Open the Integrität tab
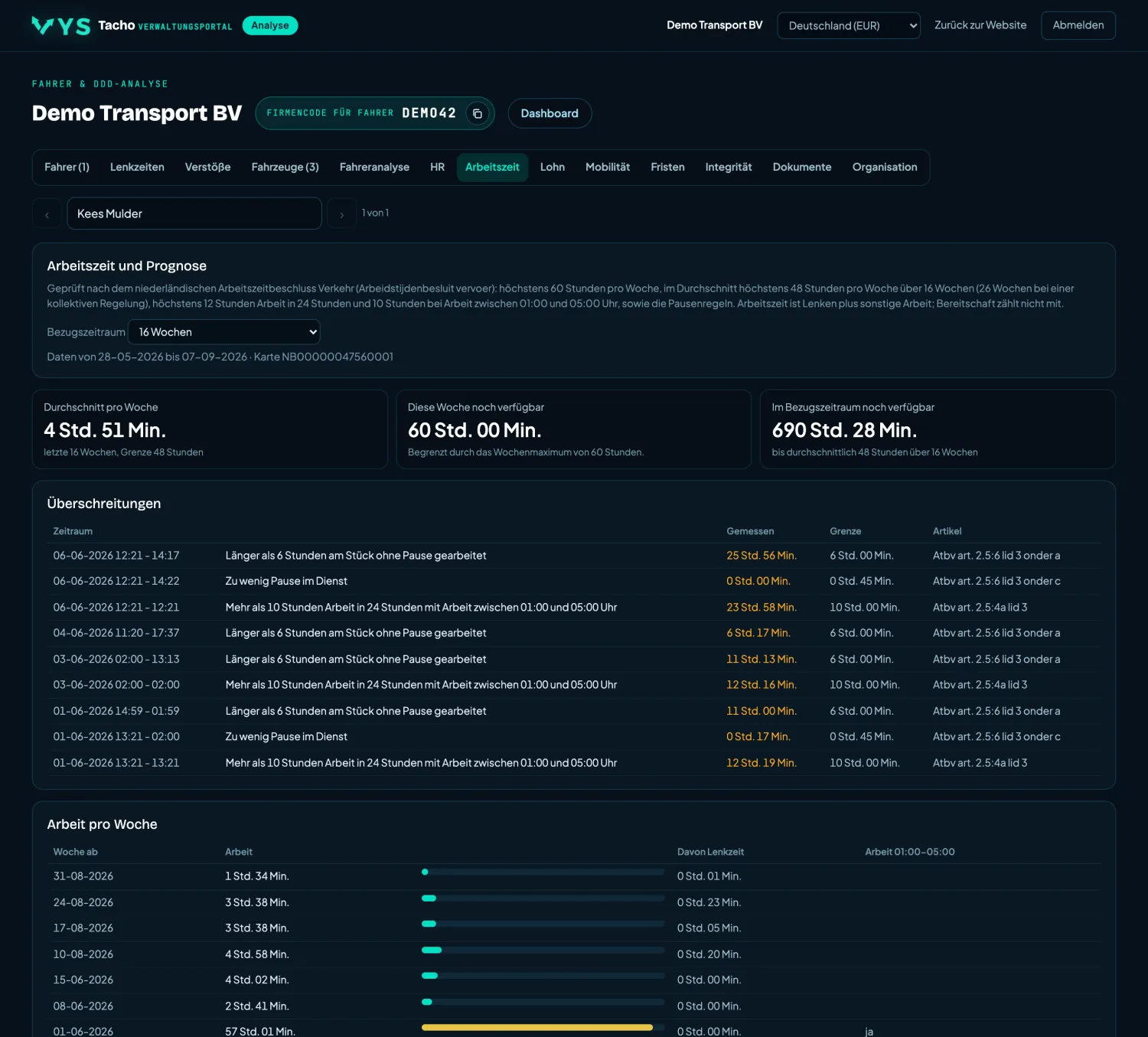Image resolution: width=1148 pixels, height=1037 pixels. [x=729, y=167]
